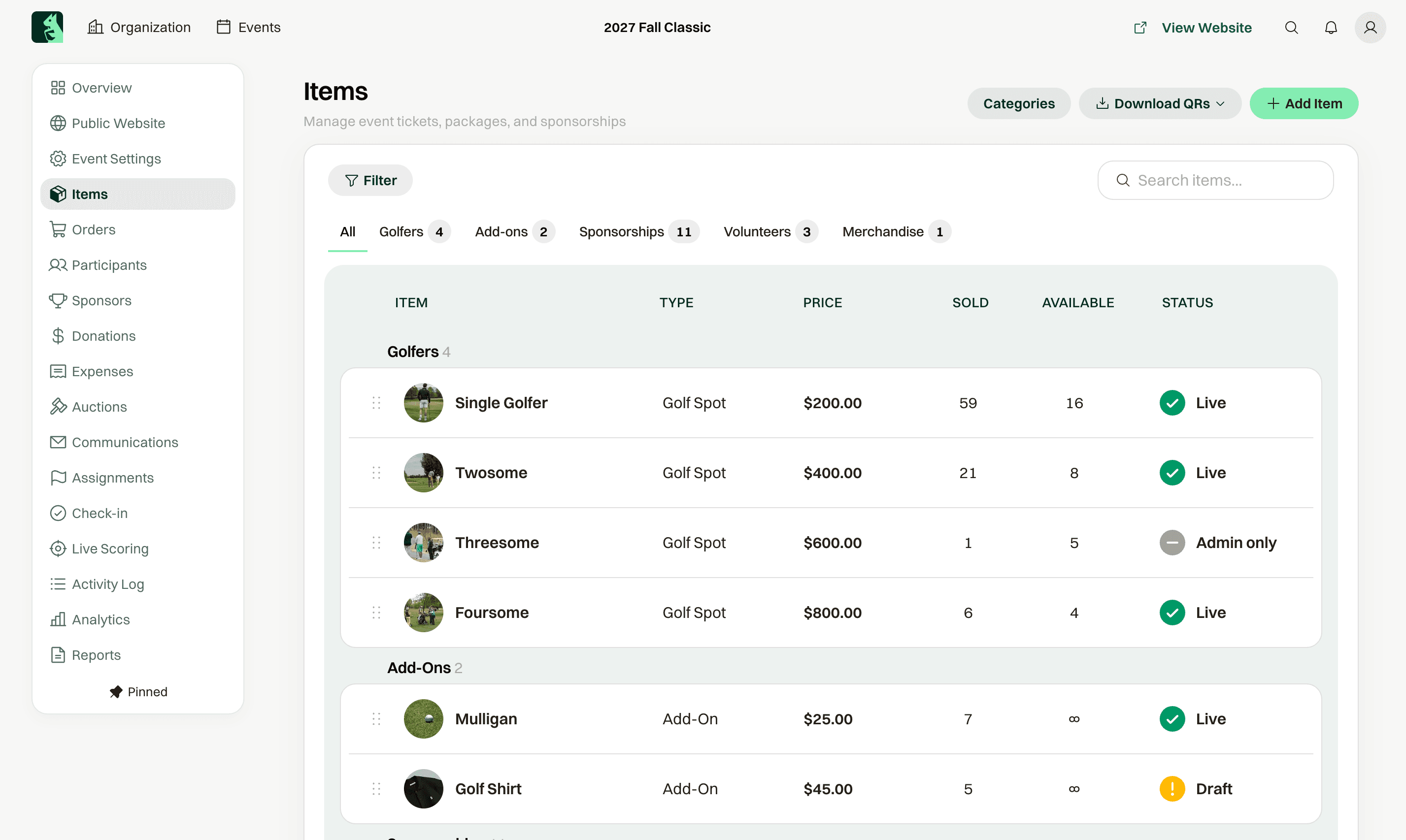Click the Categories button
This screenshot has height=840, width=1406.
click(x=1018, y=103)
